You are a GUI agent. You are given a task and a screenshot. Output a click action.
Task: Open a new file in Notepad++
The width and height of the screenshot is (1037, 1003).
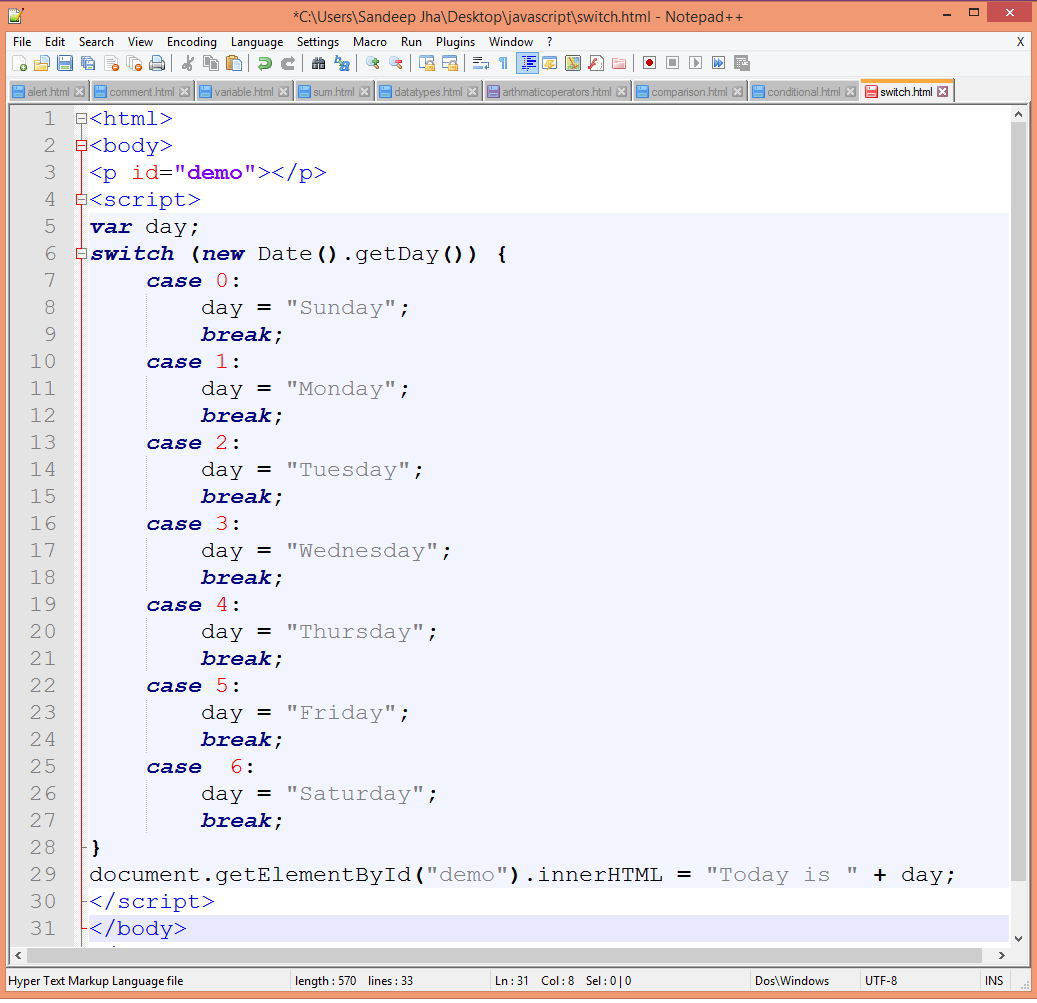click(20, 63)
